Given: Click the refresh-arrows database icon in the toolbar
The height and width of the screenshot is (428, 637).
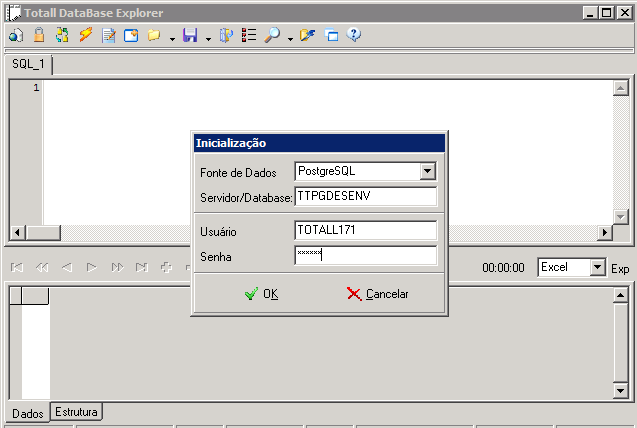Looking at the screenshot, I should point(62,35).
